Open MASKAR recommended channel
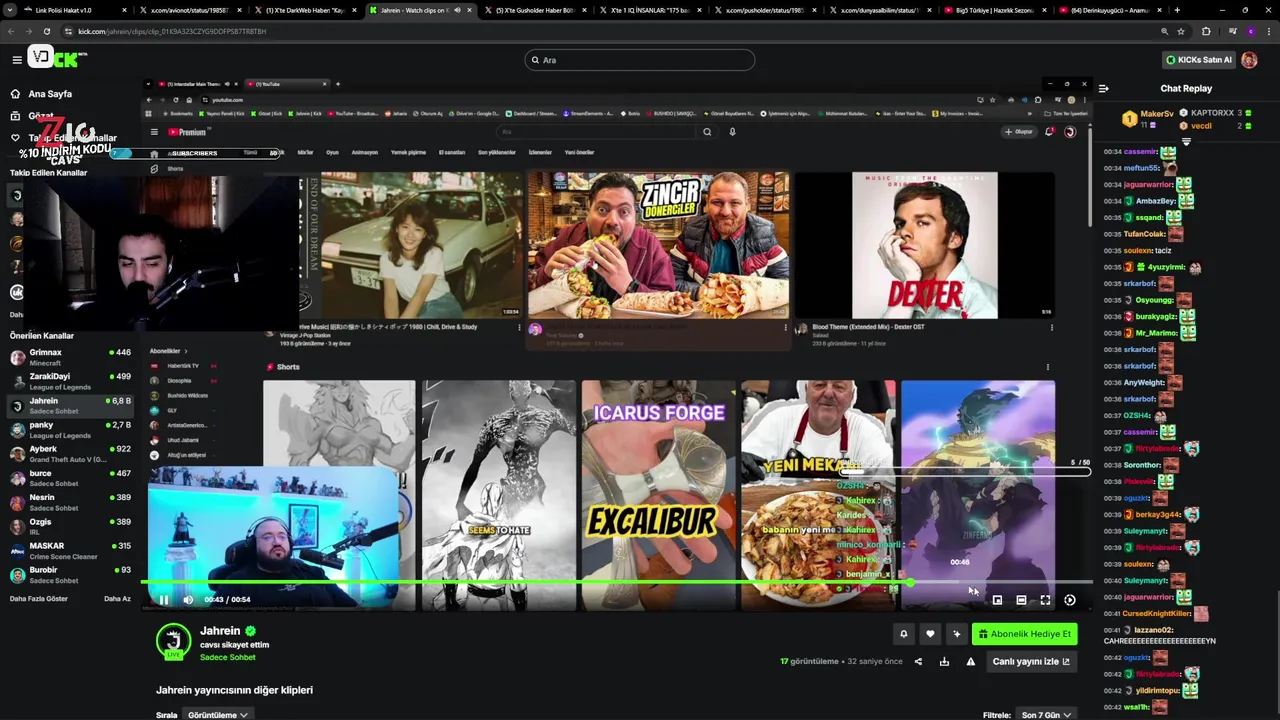Viewport: 1280px width, 720px height. (70, 551)
